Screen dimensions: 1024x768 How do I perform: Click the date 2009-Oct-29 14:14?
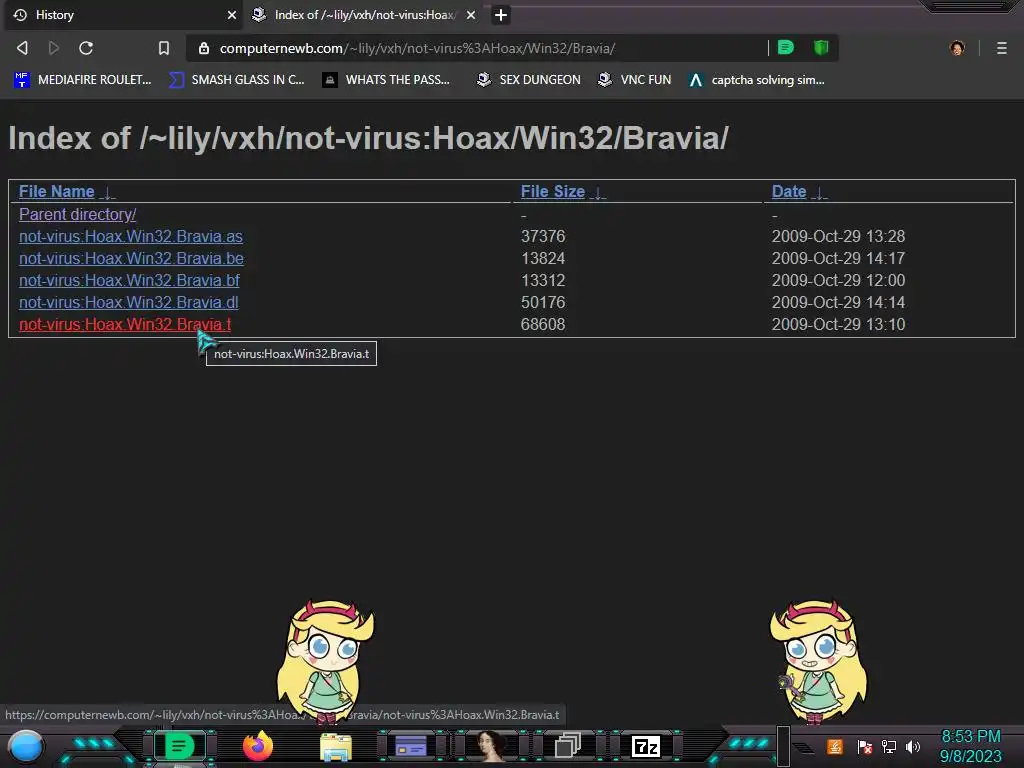839,302
